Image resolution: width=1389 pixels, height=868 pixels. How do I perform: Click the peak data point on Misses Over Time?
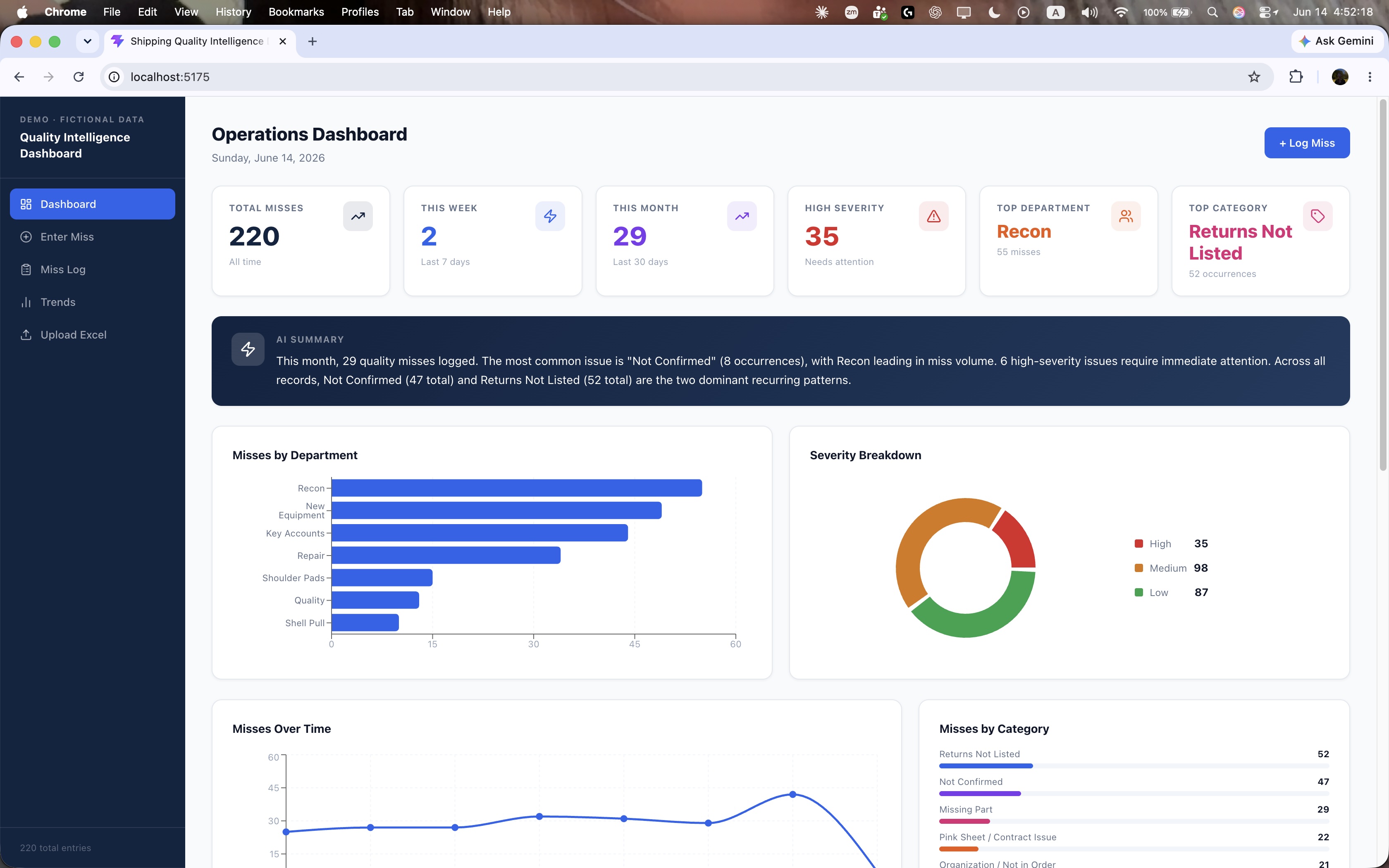click(792, 794)
